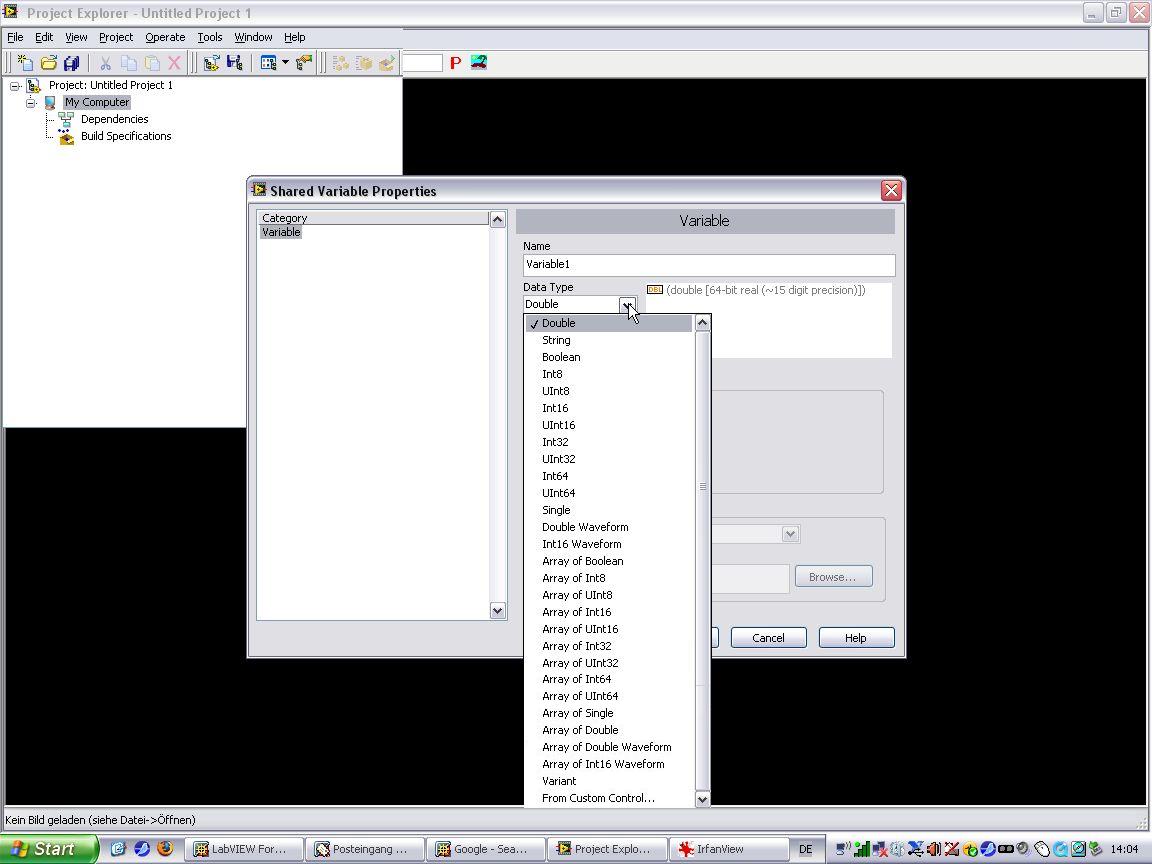Screen dimensions: 1152x864
Task: Choose String data type from list
Action: pyautogui.click(x=608, y=340)
